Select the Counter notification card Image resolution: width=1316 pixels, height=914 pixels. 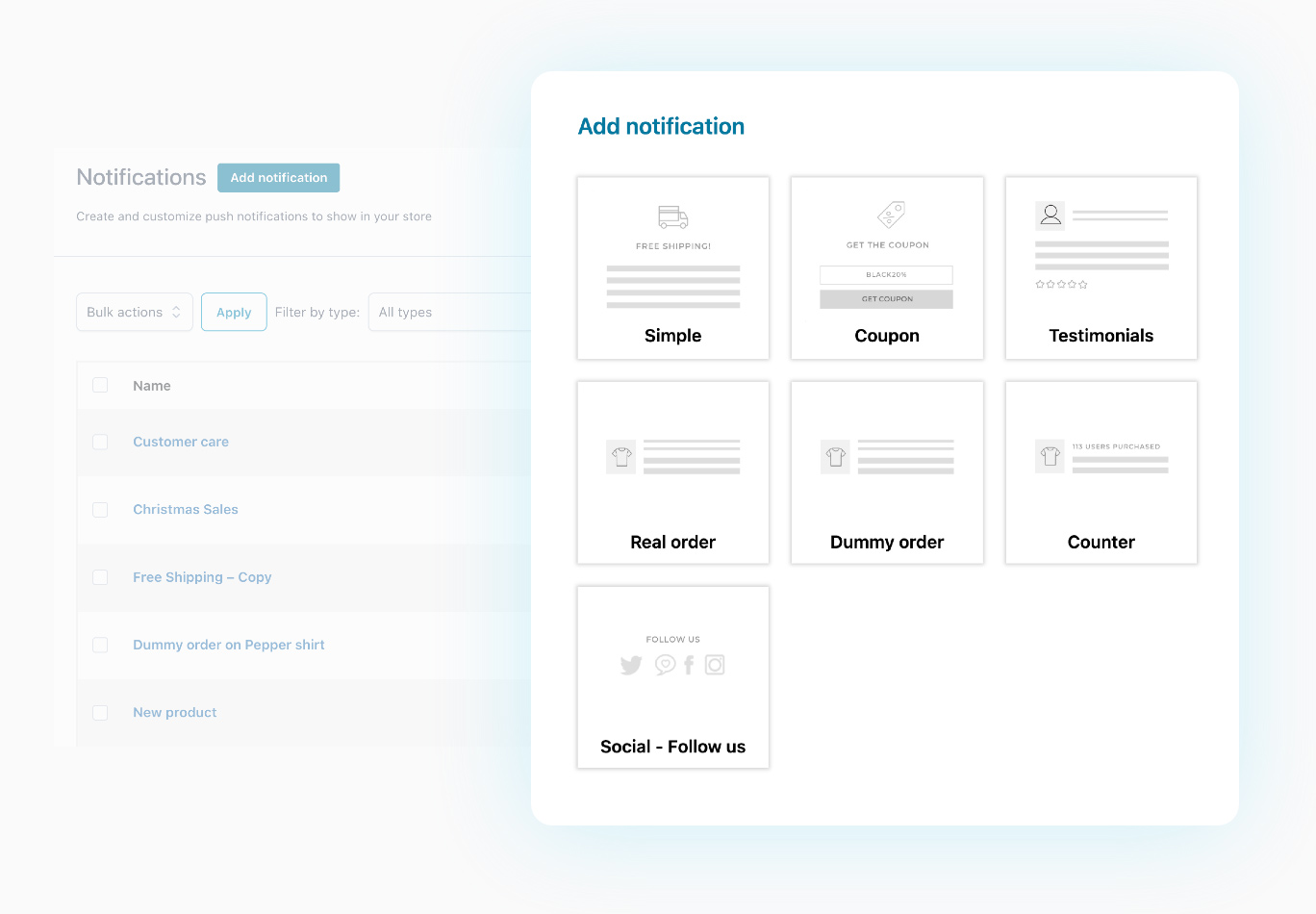[1101, 473]
